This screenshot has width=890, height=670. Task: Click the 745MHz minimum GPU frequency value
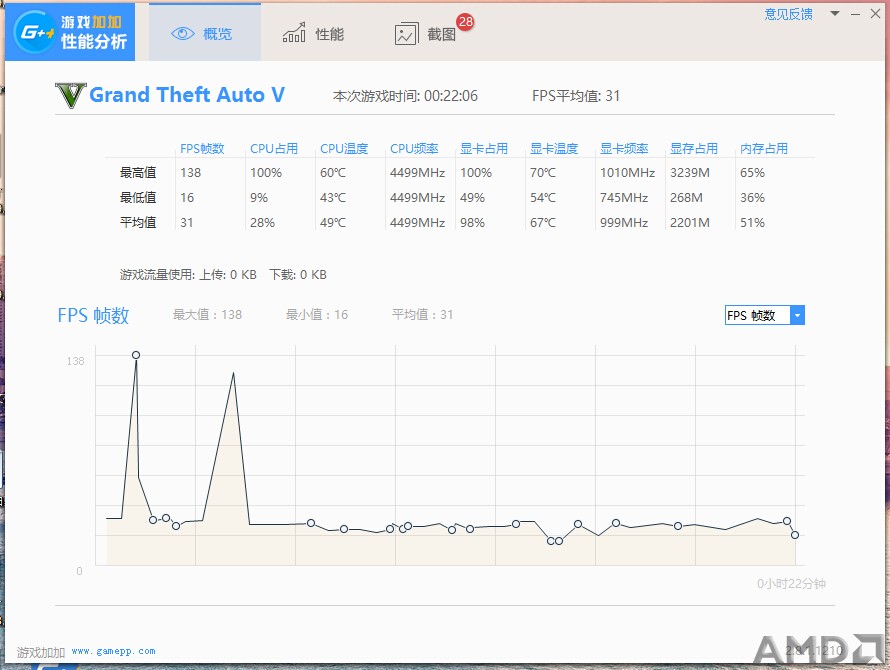(x=624, y=198)
